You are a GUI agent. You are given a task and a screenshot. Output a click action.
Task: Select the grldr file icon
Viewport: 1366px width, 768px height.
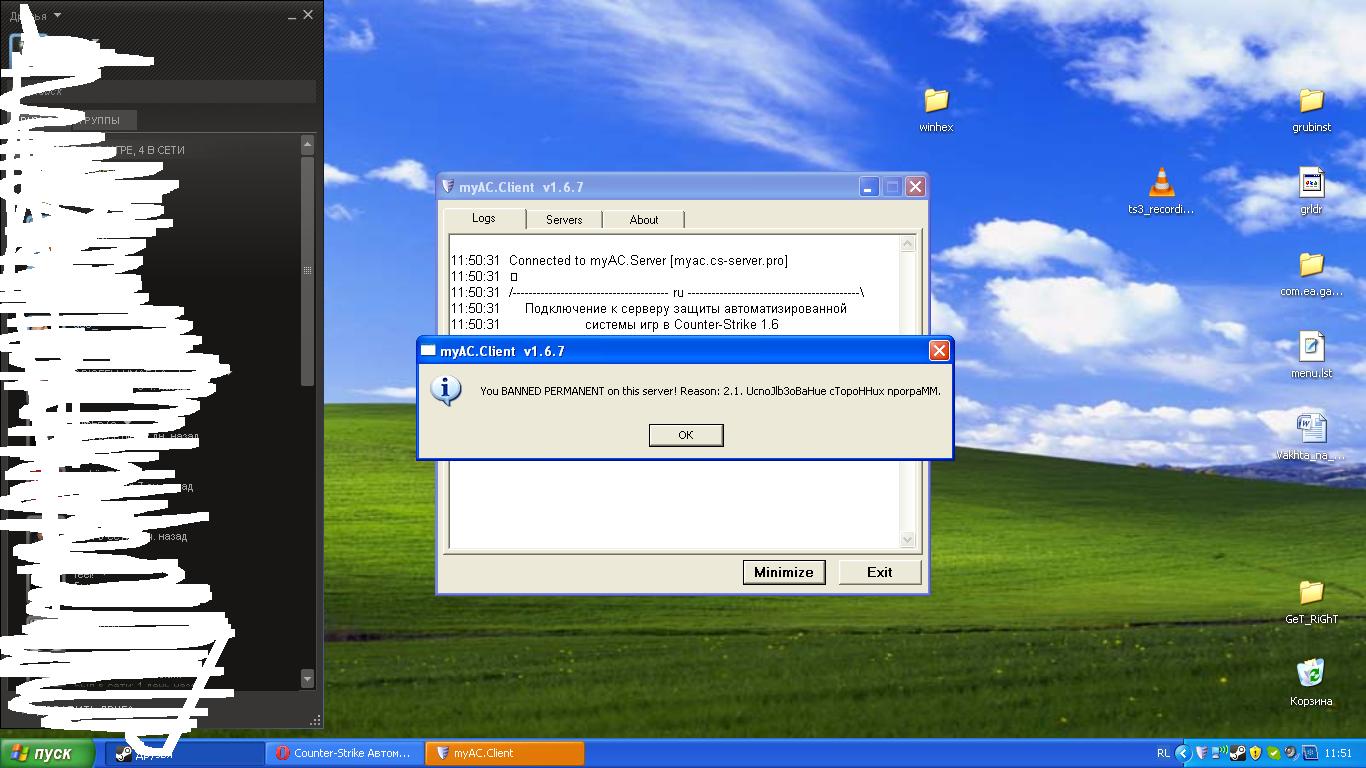(1311, 191)
